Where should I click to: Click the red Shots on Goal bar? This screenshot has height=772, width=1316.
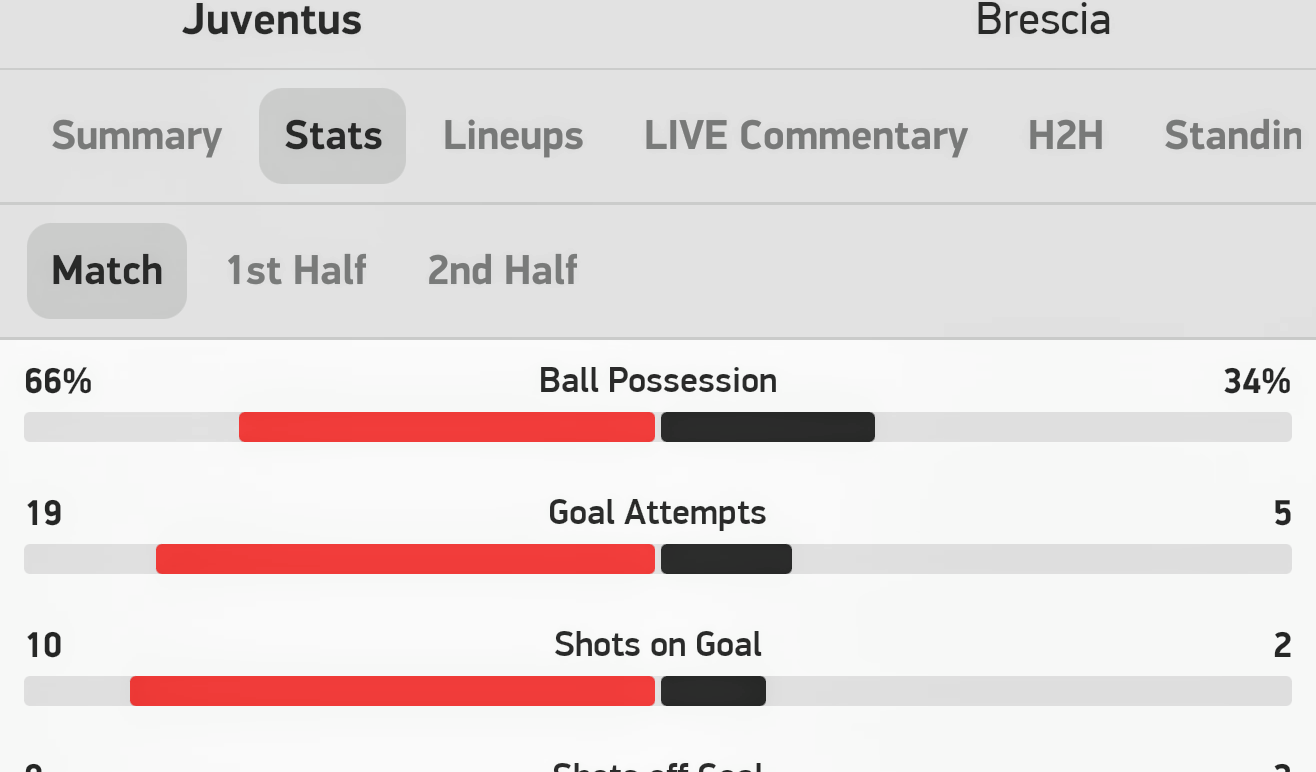tap(392, 691)
